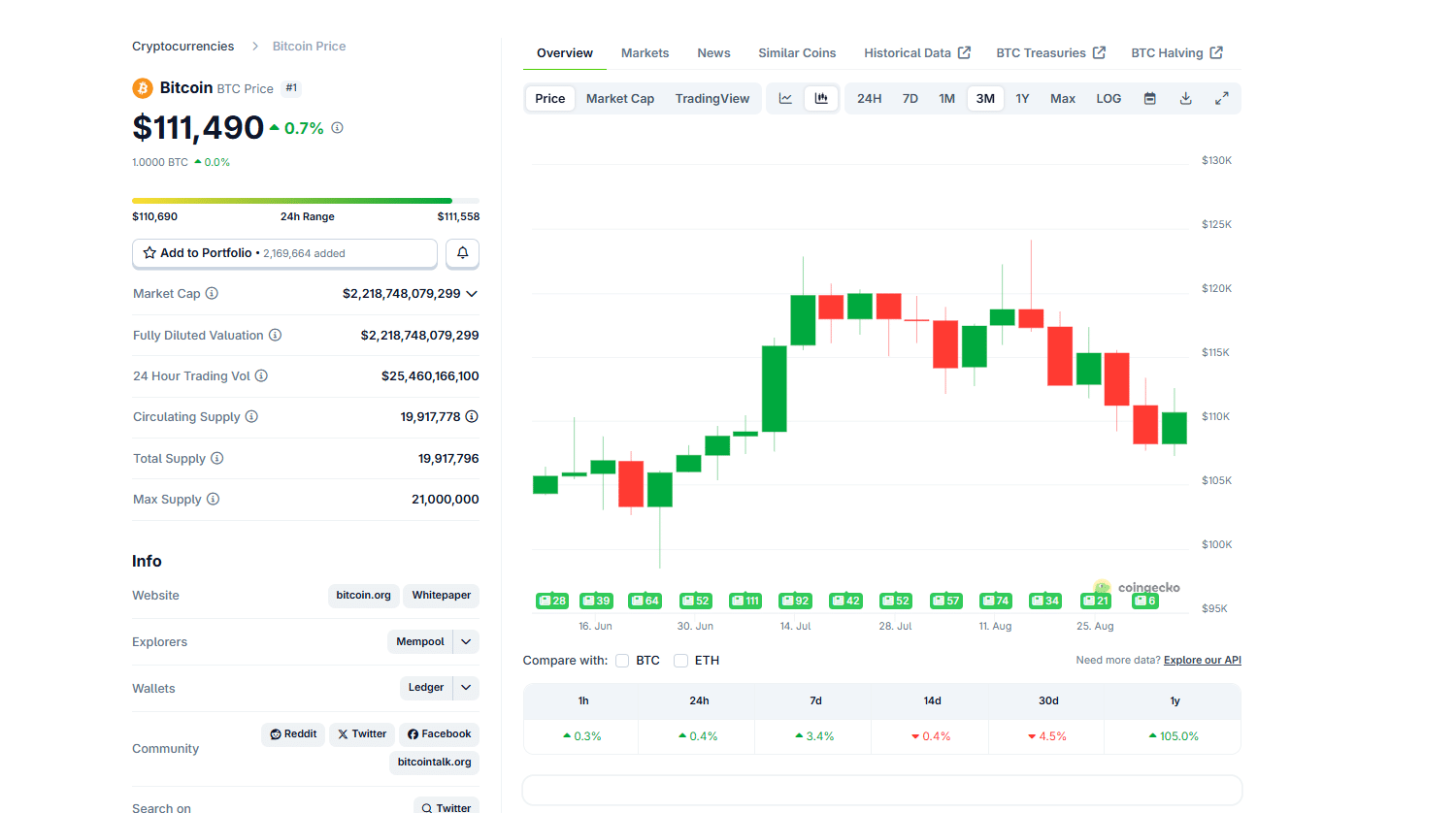1456x813 pixels.
Task: Open the Wallets dropdown next to Ledger
Action: [x=464, y=687]
